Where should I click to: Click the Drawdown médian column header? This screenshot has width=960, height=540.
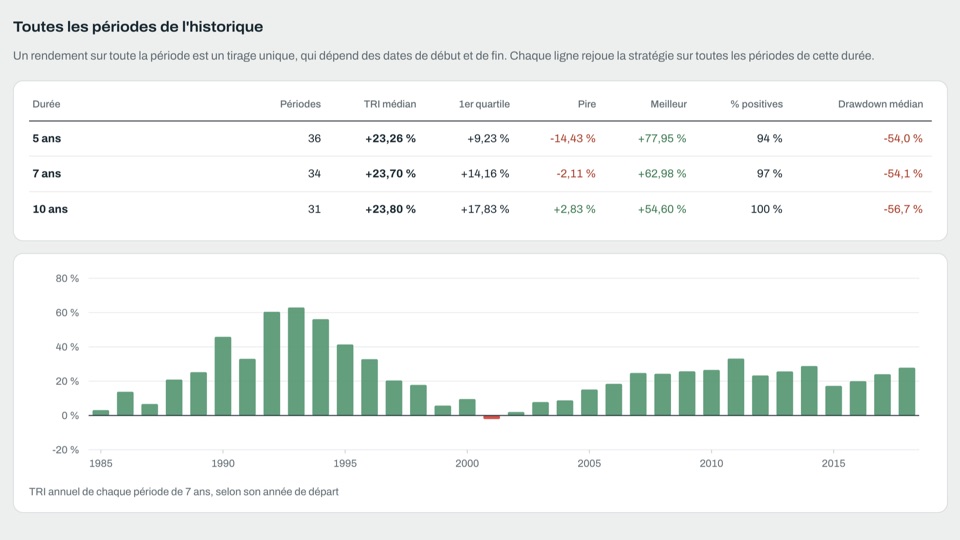point(880,104)
